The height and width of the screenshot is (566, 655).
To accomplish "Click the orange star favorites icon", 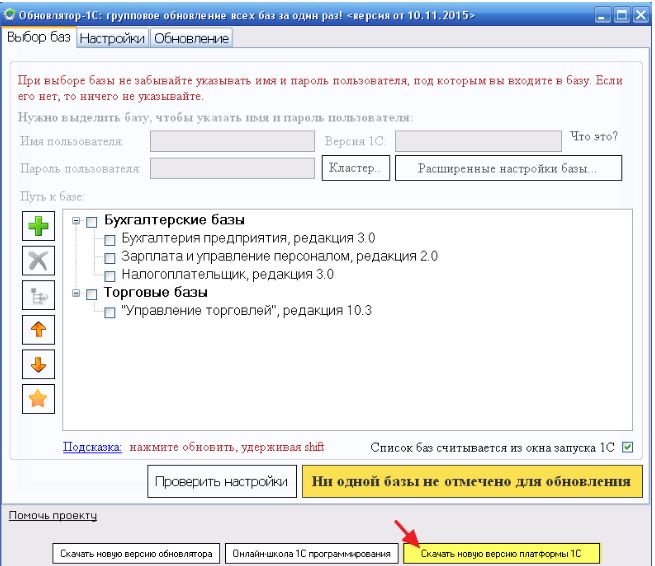I will 38,399.
